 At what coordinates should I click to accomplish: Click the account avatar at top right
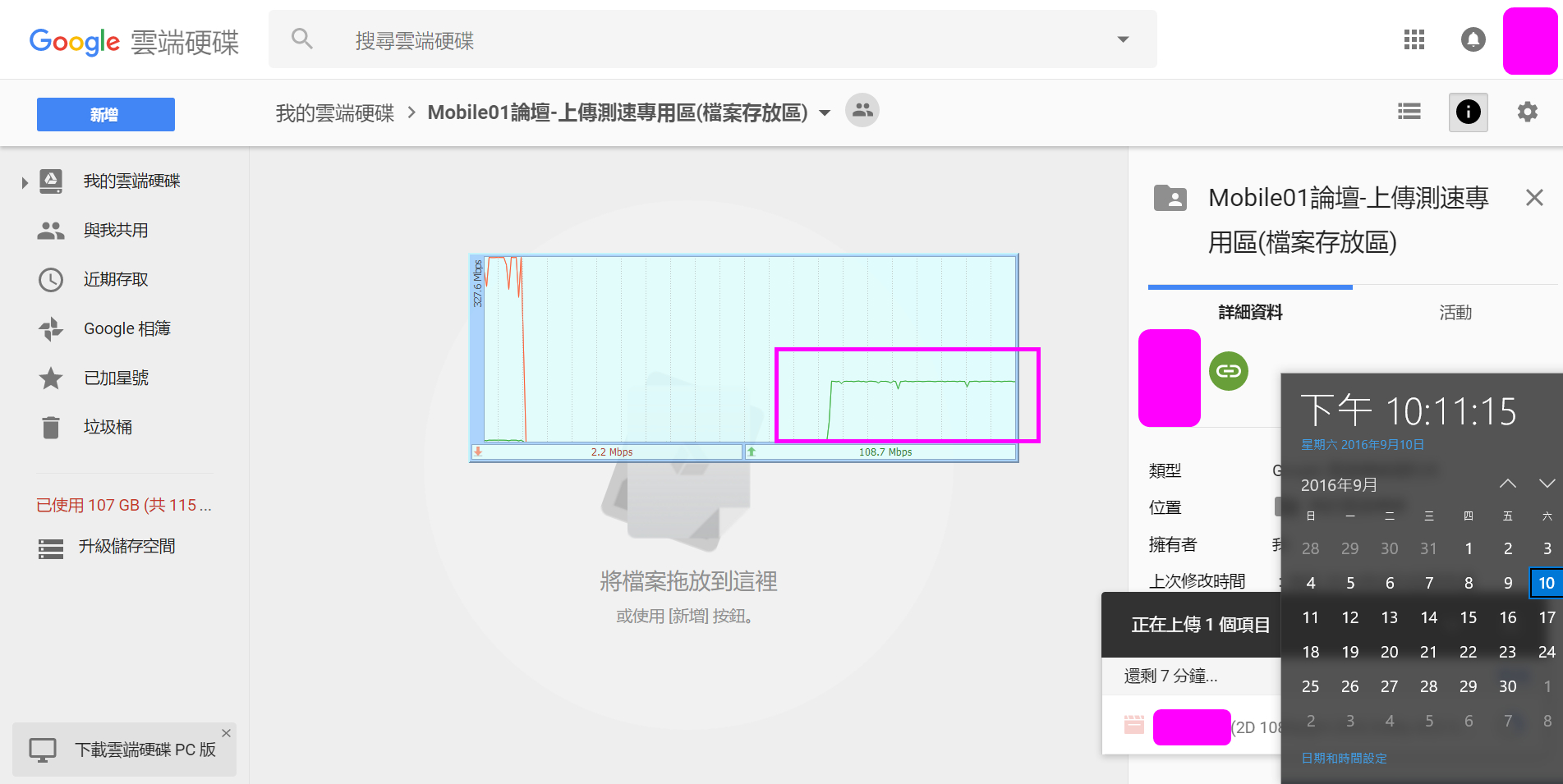pos(1530,41)
